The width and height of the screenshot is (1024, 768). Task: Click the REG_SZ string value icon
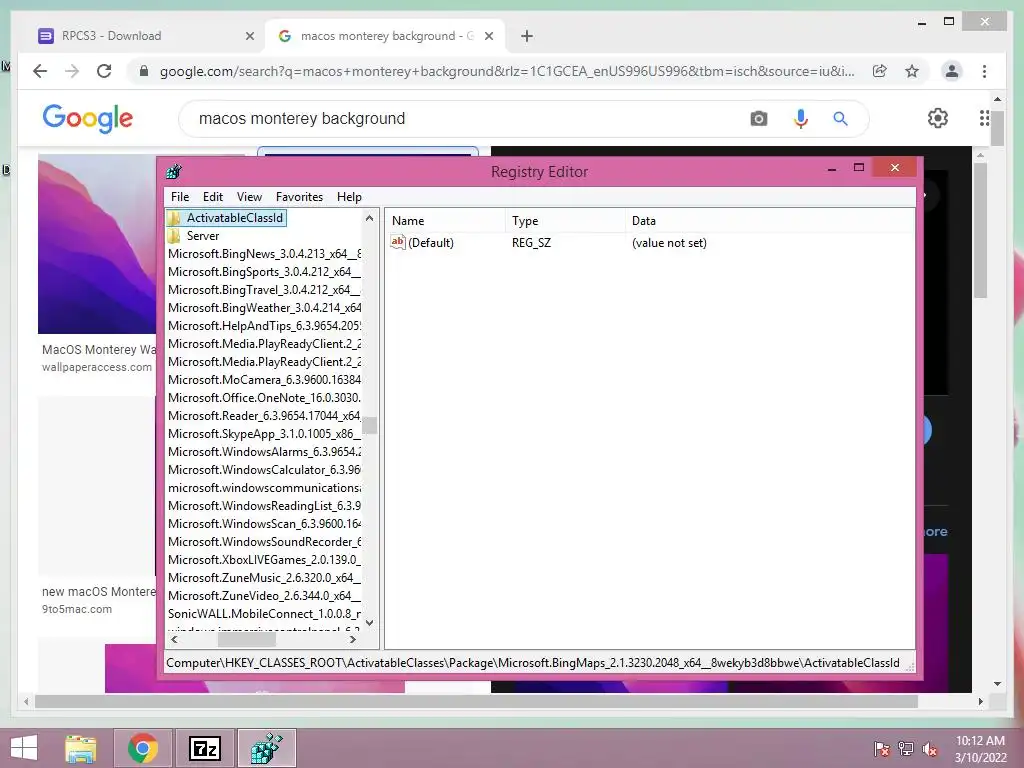point(398,242)
